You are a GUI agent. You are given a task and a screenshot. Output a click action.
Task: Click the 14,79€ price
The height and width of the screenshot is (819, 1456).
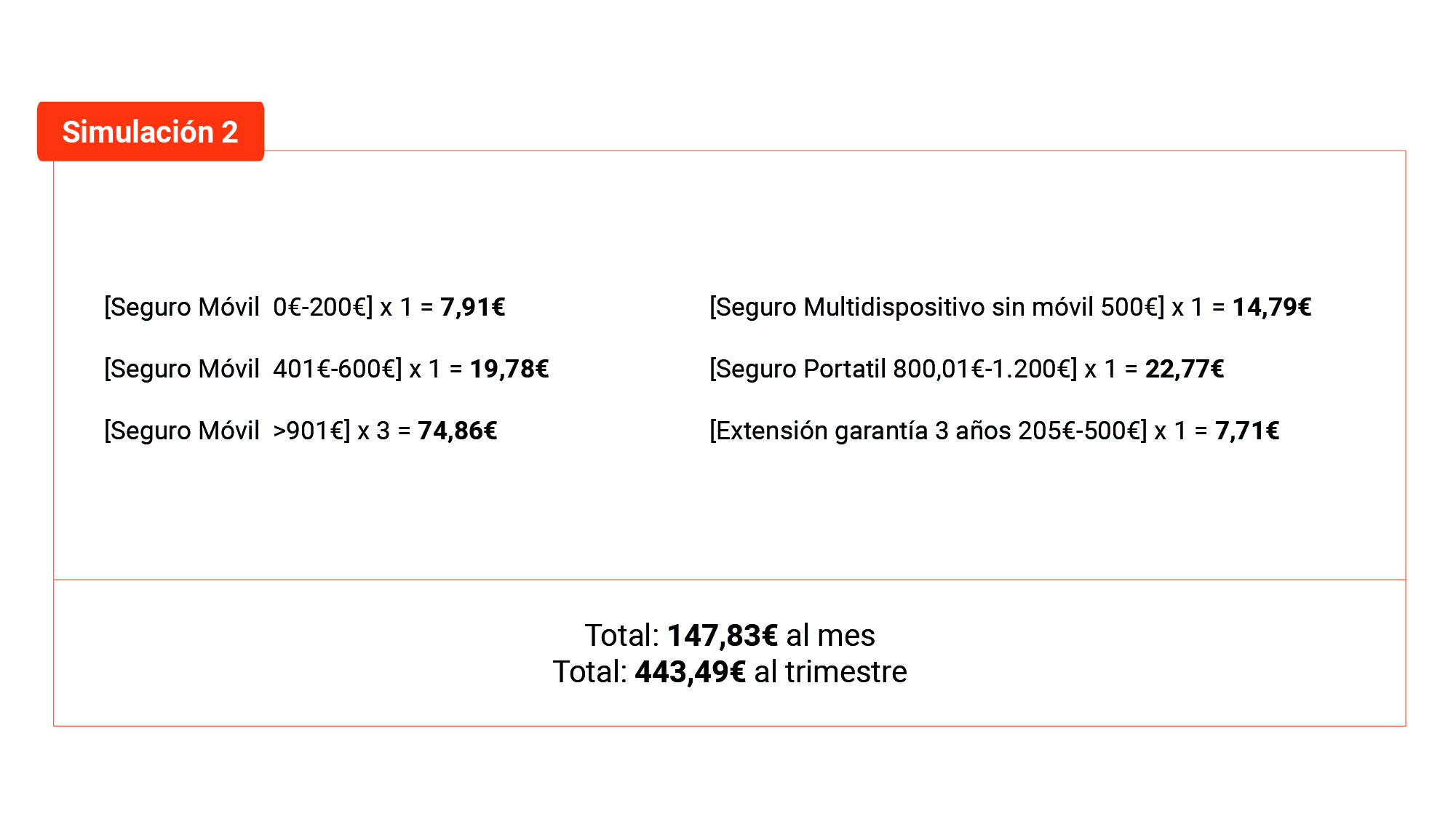point(1271,307)
